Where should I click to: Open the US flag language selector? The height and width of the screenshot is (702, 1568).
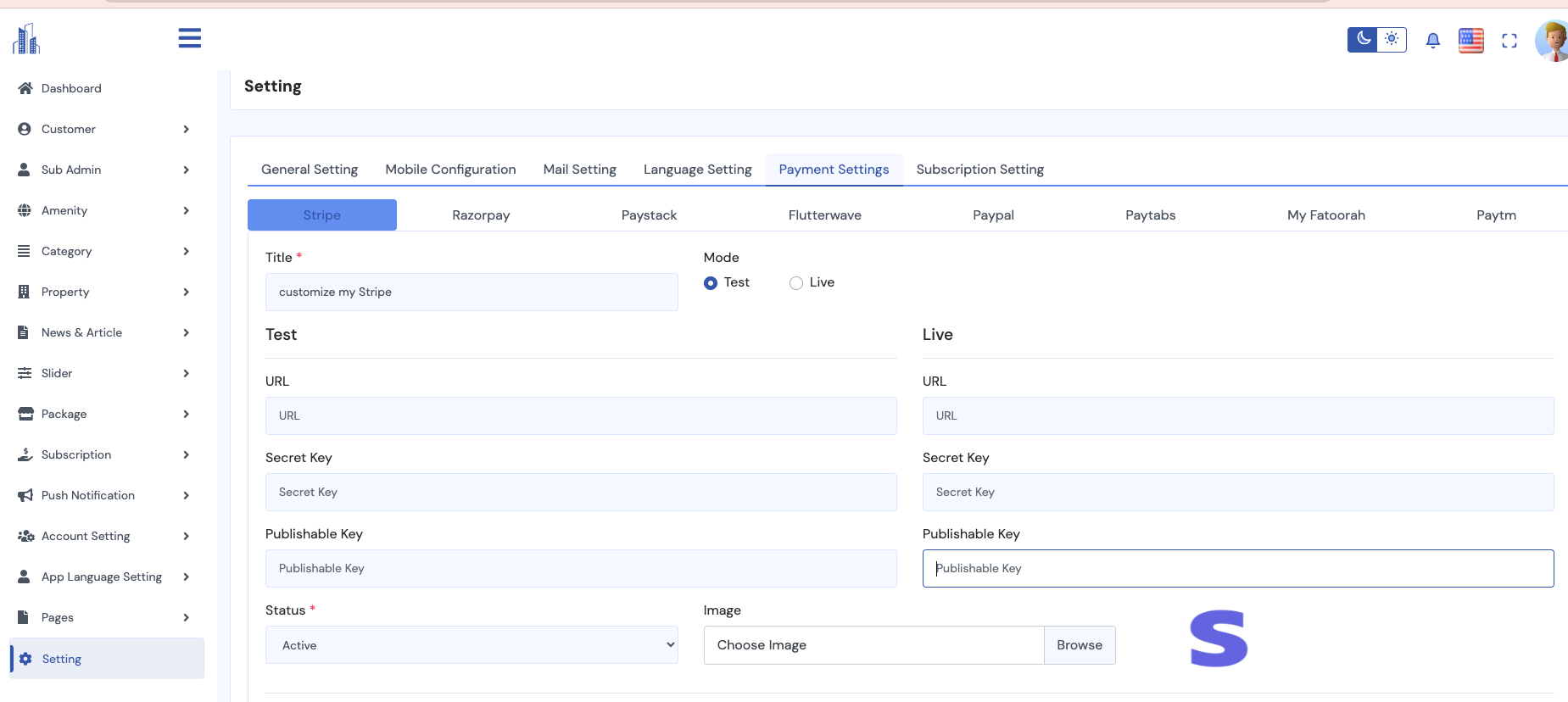[1471, 40]
